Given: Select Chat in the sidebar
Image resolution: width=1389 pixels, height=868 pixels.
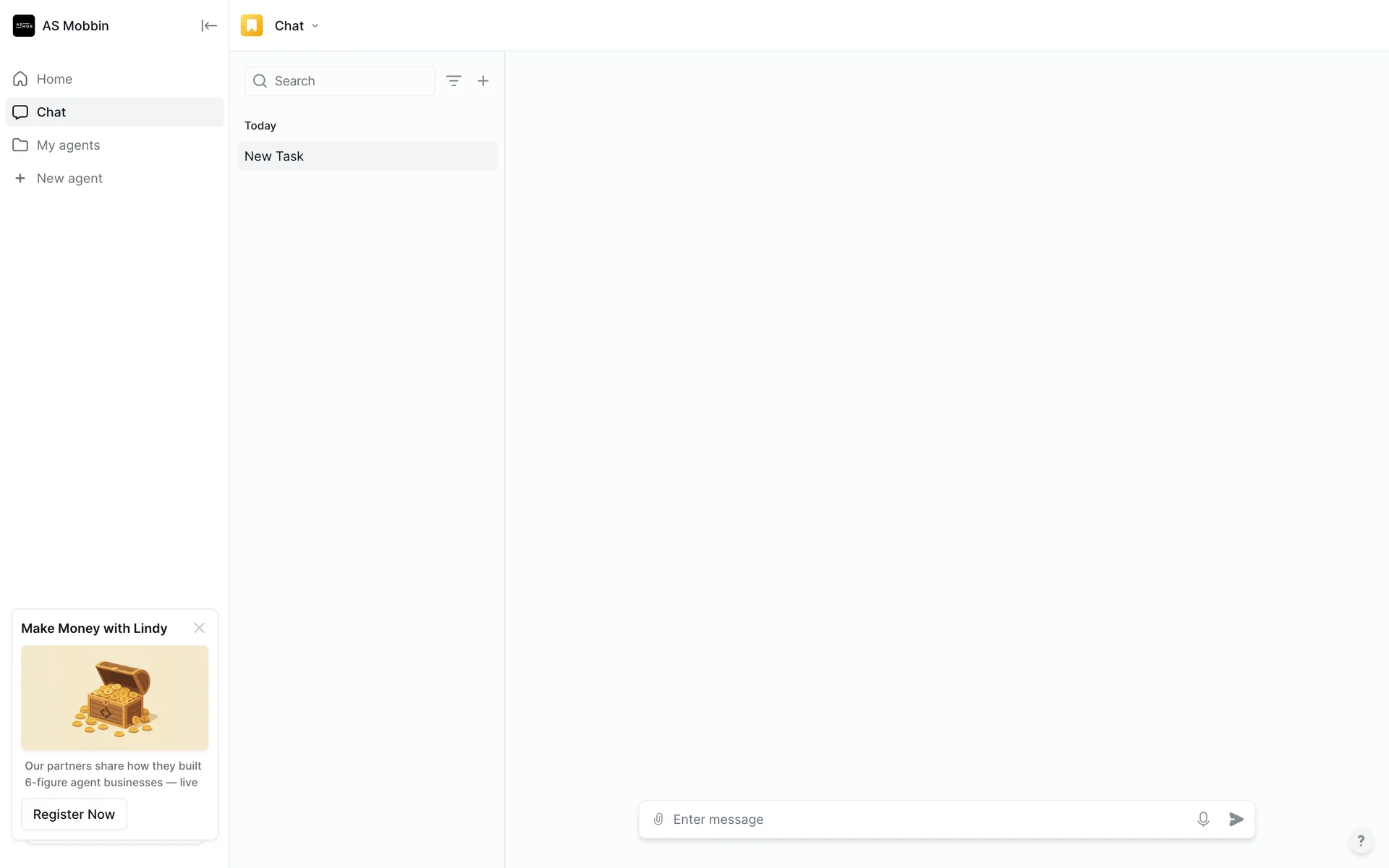Looking at the screenshot, I should click(x=51, y=112).
